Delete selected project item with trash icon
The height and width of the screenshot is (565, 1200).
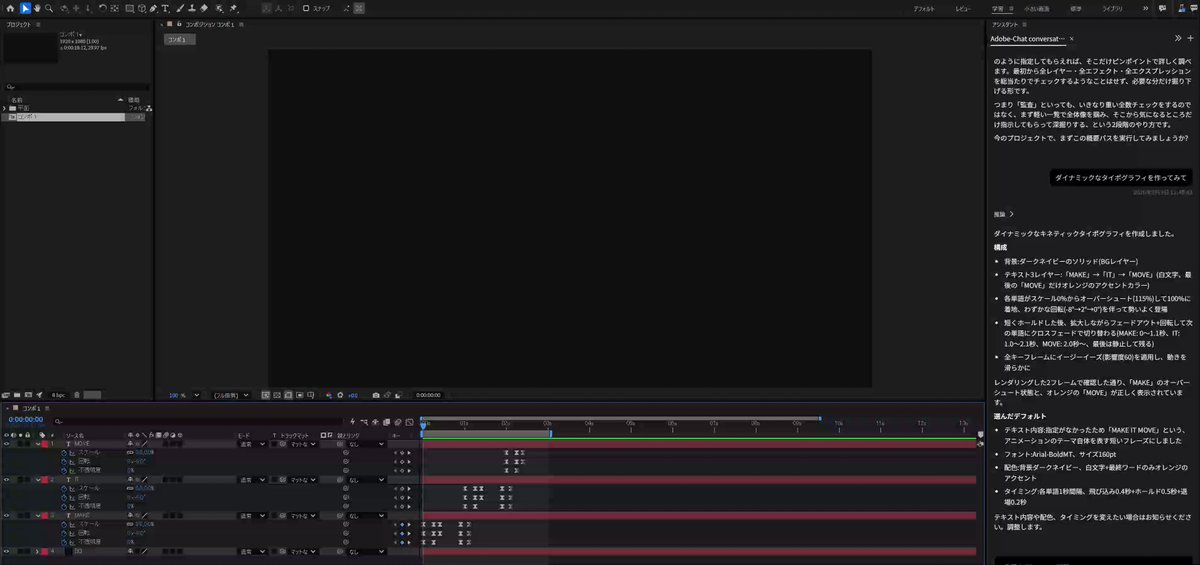(77, 395)
